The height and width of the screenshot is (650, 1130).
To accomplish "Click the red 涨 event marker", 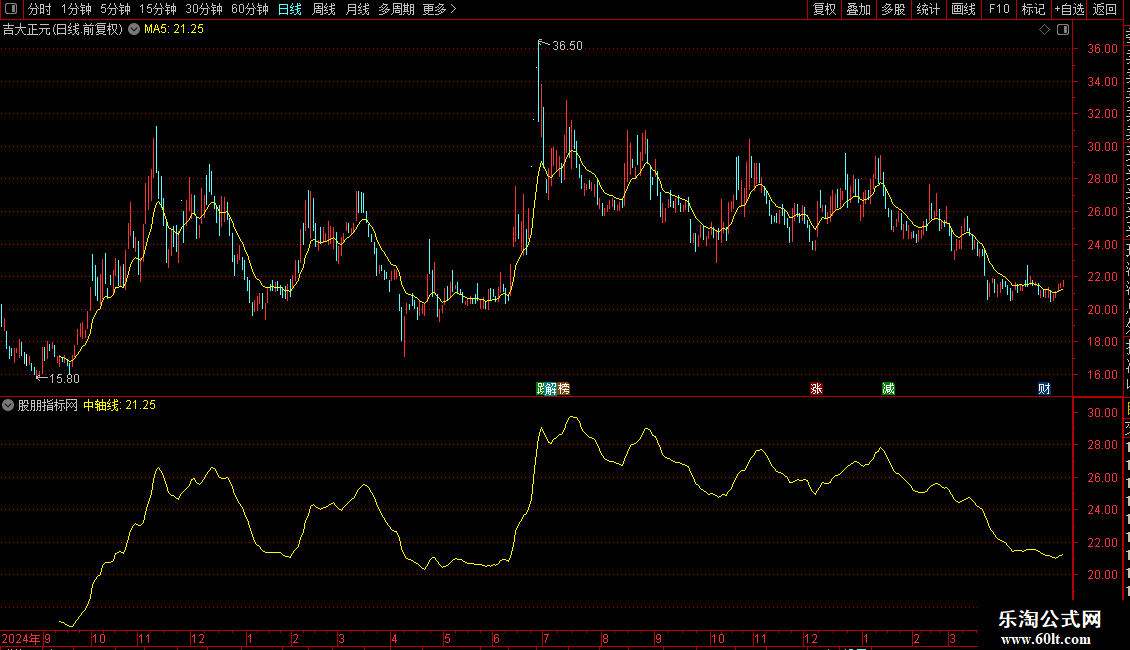I will (816, 389).
